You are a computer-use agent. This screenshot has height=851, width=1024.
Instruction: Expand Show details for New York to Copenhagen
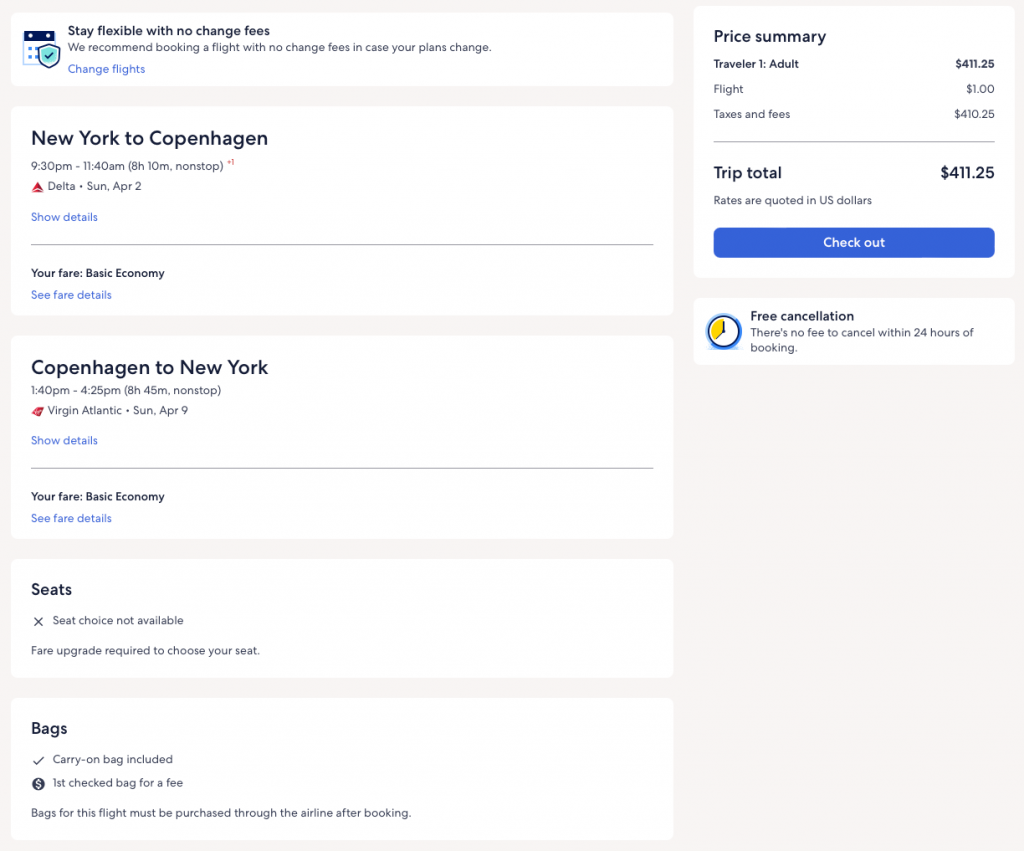pos(64,217)
